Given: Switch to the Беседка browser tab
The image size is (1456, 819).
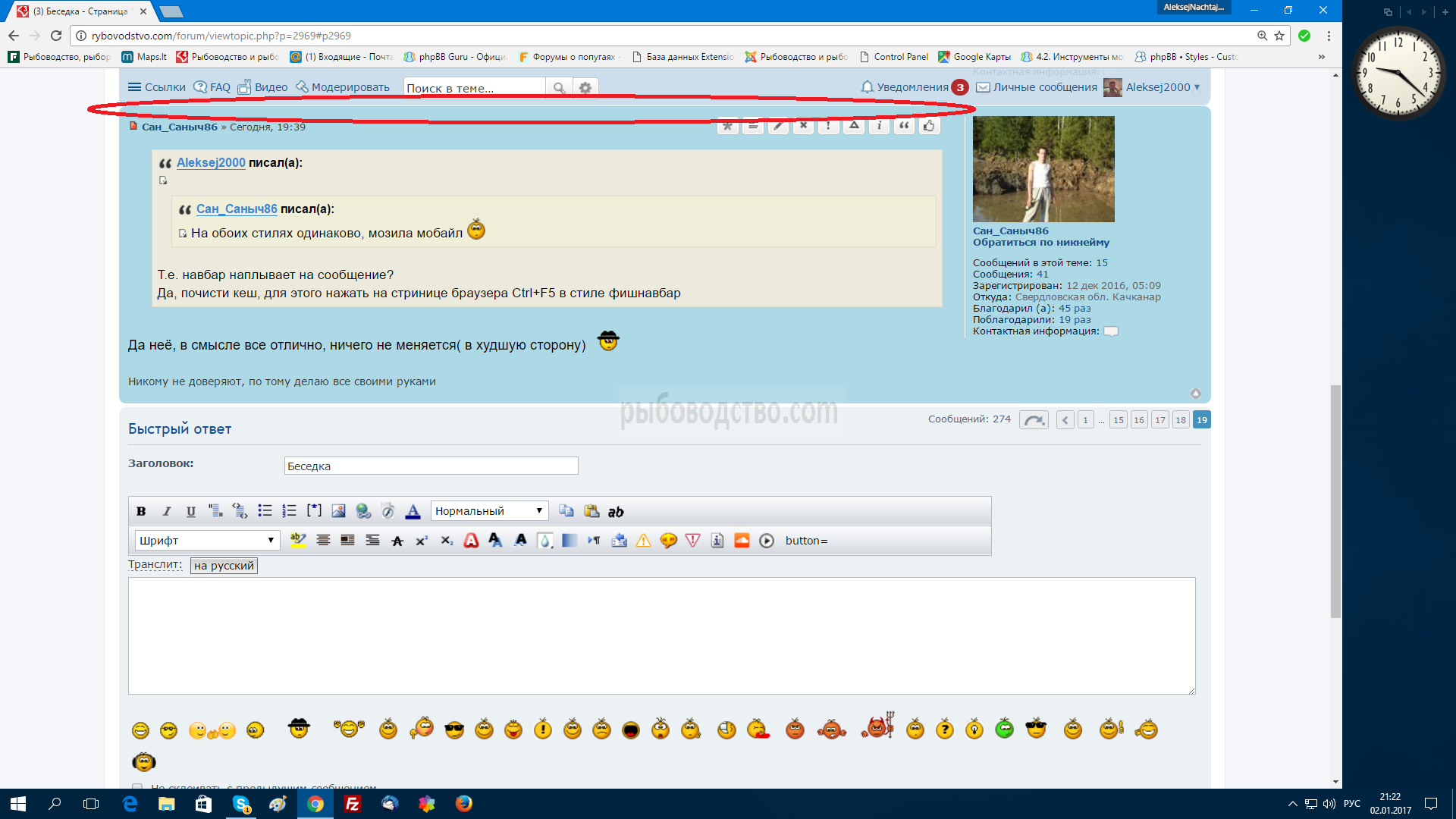Looking at the screenshot, I should pyautogui.click(x=82, y=11).
